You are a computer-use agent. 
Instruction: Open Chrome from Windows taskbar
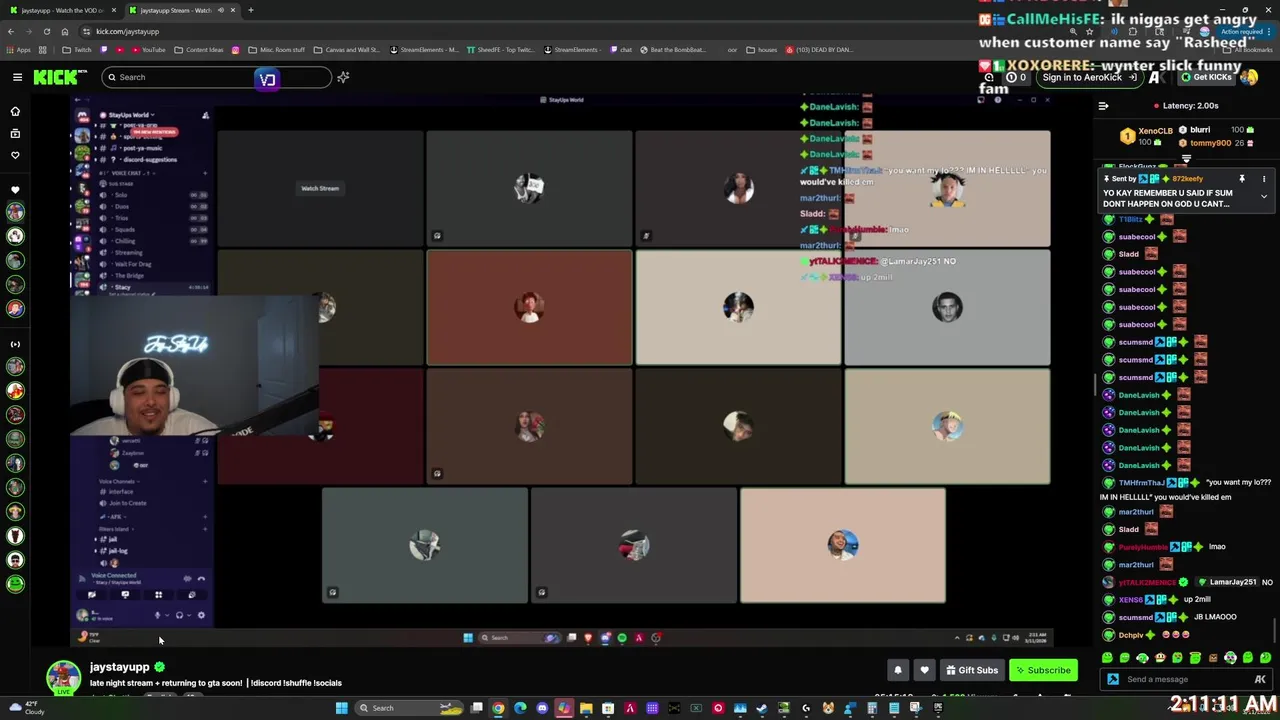coord(498,708)
